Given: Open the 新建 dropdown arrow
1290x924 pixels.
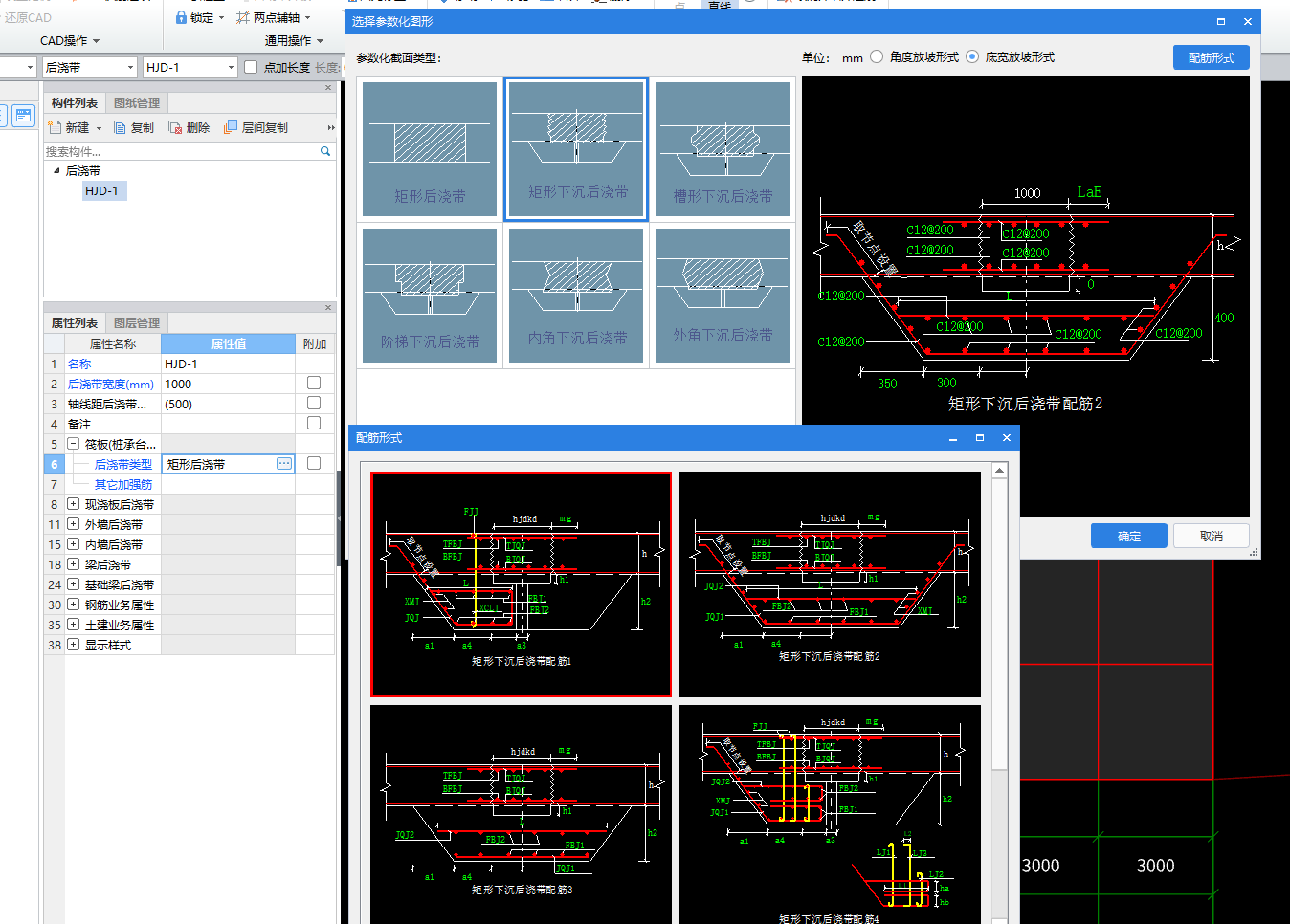Looking at the screenshot, I should [x=99, y=128].
